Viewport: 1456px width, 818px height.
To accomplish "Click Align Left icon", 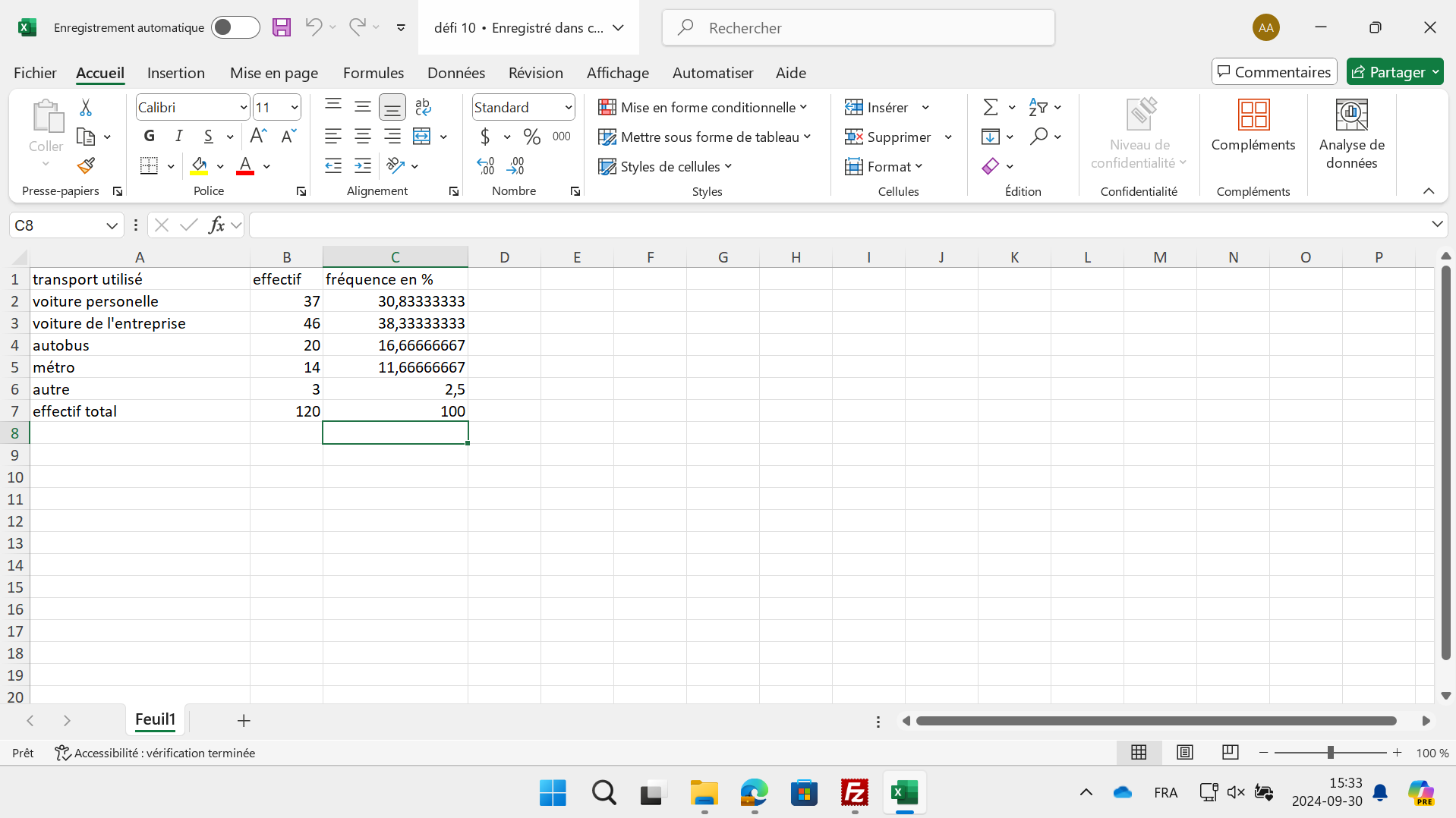I will click(x=333, y=137).
